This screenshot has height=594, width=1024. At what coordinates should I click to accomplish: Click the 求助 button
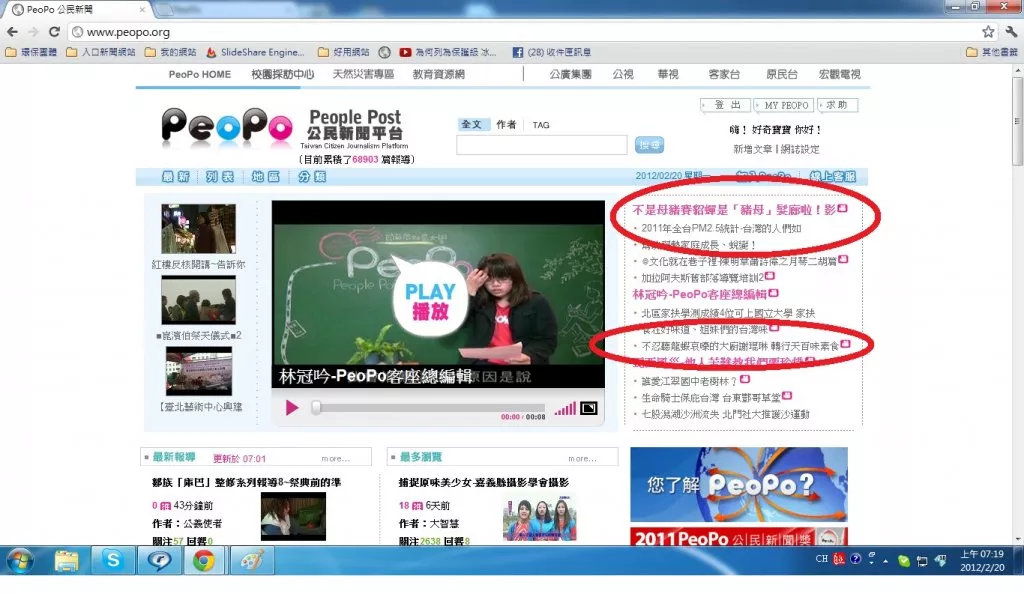(x=838, y=105)
